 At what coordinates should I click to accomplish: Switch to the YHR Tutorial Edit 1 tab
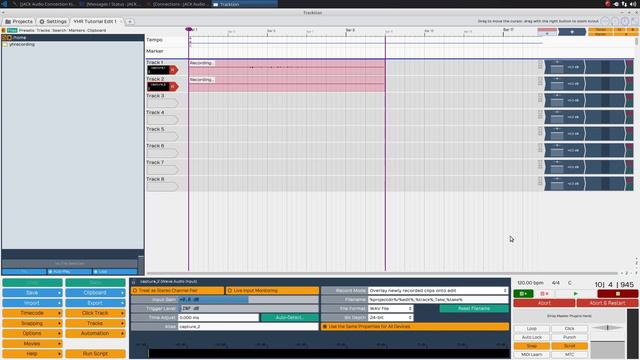[x=96, y=21]
